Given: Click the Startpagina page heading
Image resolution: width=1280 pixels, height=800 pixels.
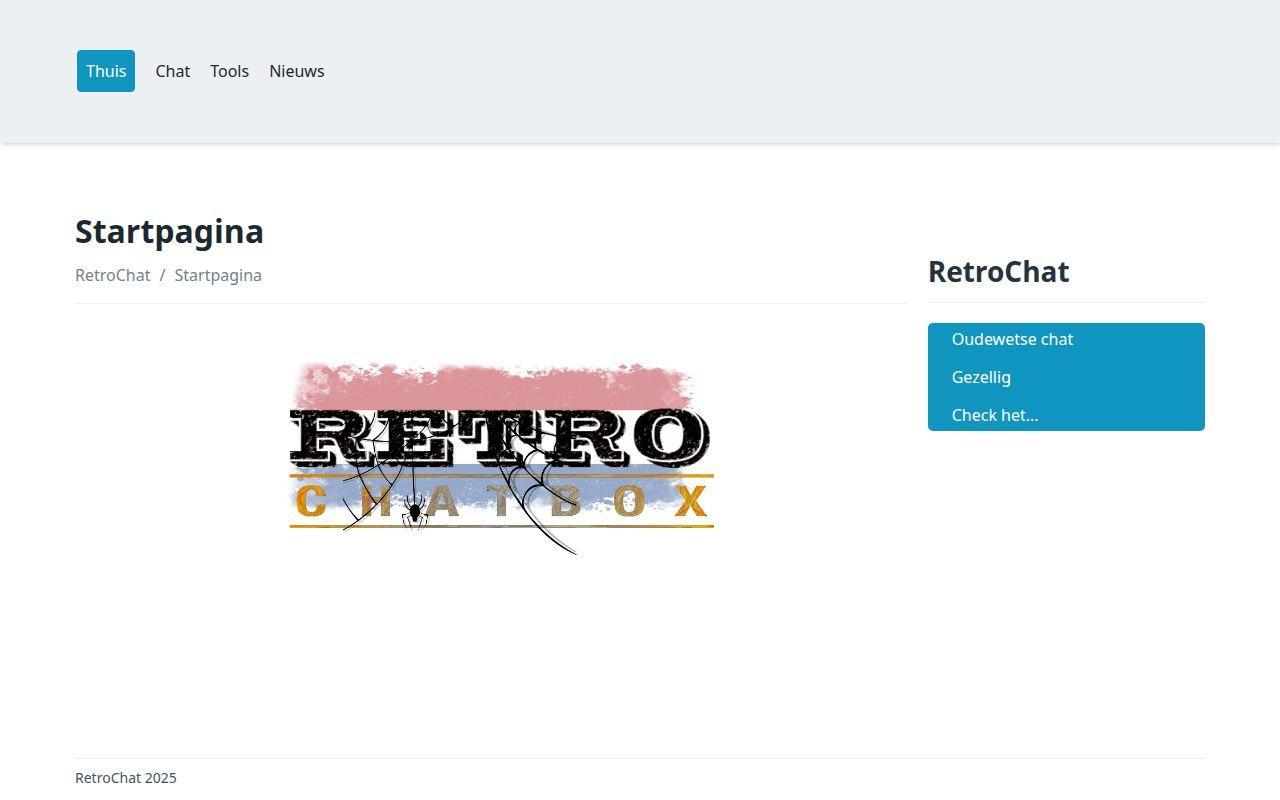Looking at the screenshot, I should 170,231.
